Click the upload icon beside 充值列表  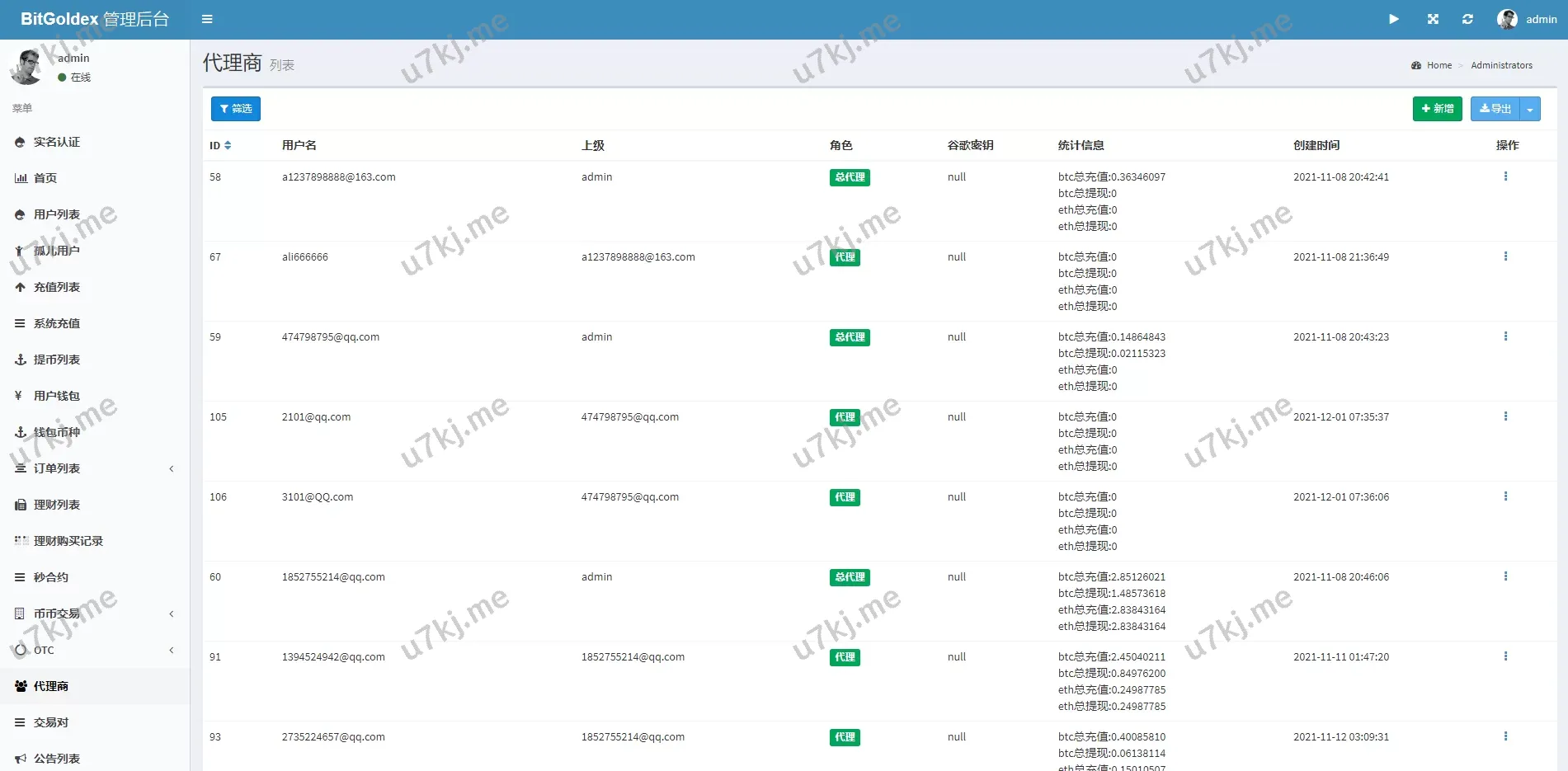pyautogui.click(x=18, y=287)
